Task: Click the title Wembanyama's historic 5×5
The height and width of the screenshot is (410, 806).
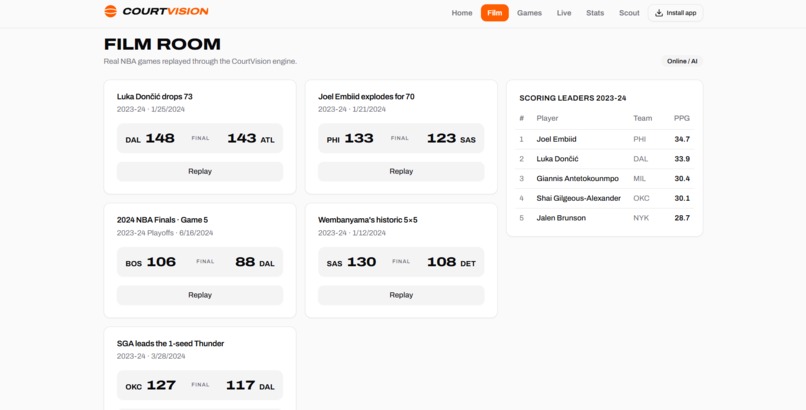Action: [368, 220]
